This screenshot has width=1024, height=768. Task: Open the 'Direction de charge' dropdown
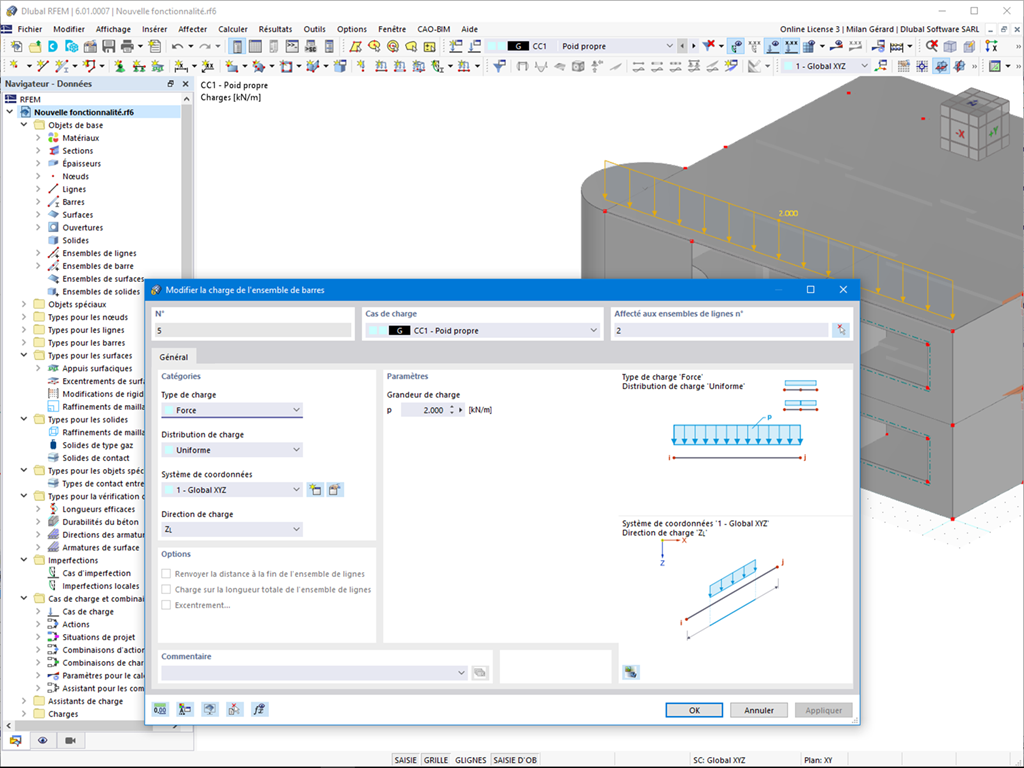coord(232,530)
